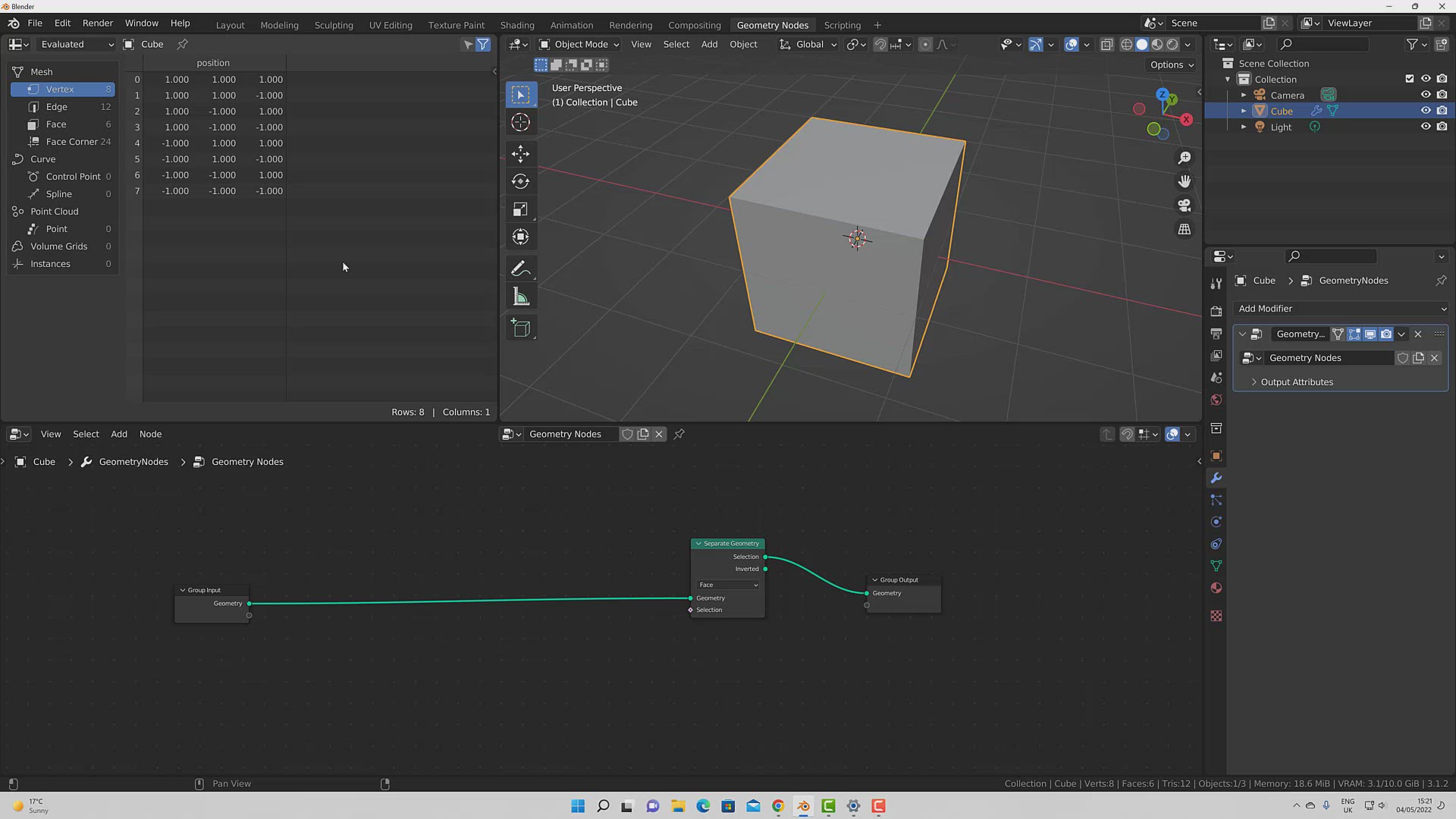Hide the Light object in the outliner
This screenshot has width=1456, height=819.
pyautogui.click(x=1426, y=127)
